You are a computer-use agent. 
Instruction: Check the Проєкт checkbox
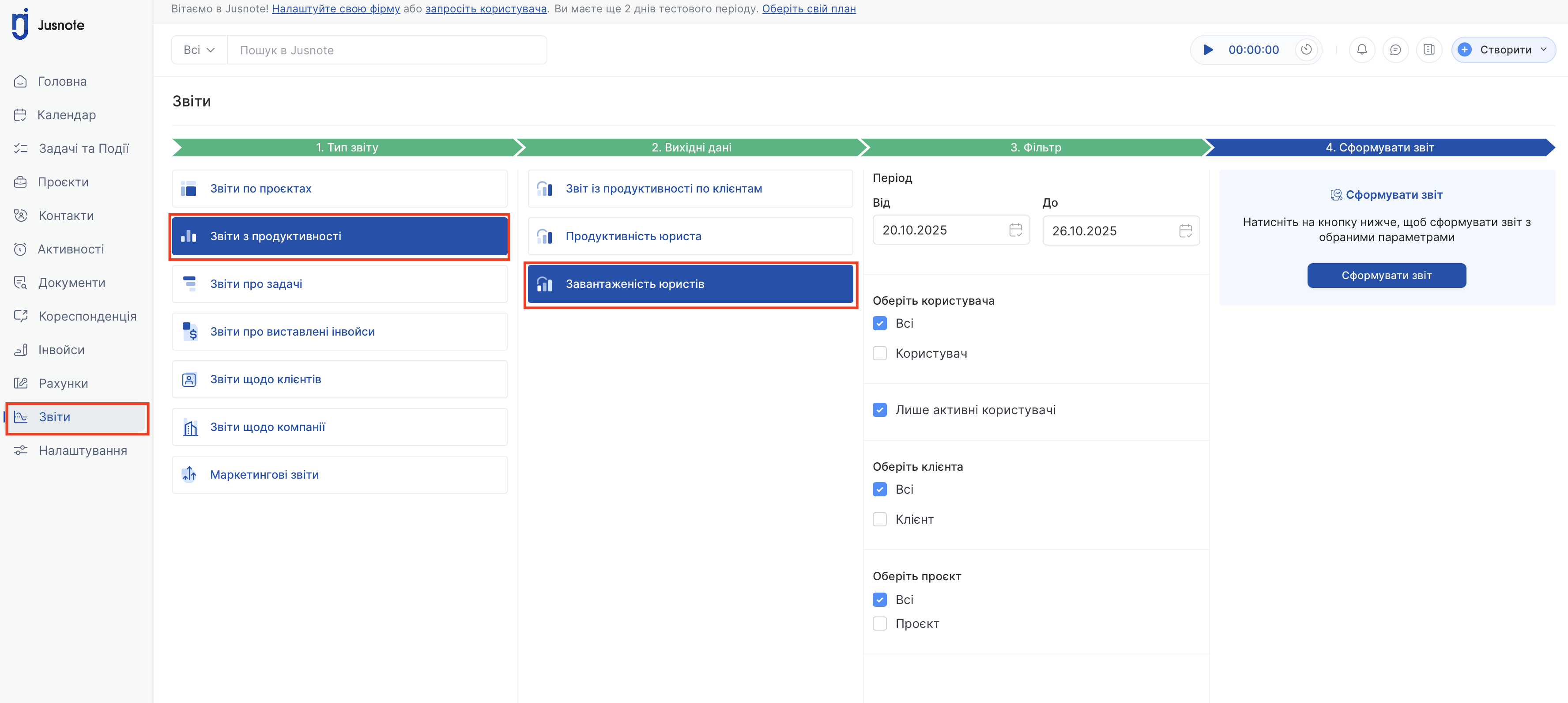point(879,624)
